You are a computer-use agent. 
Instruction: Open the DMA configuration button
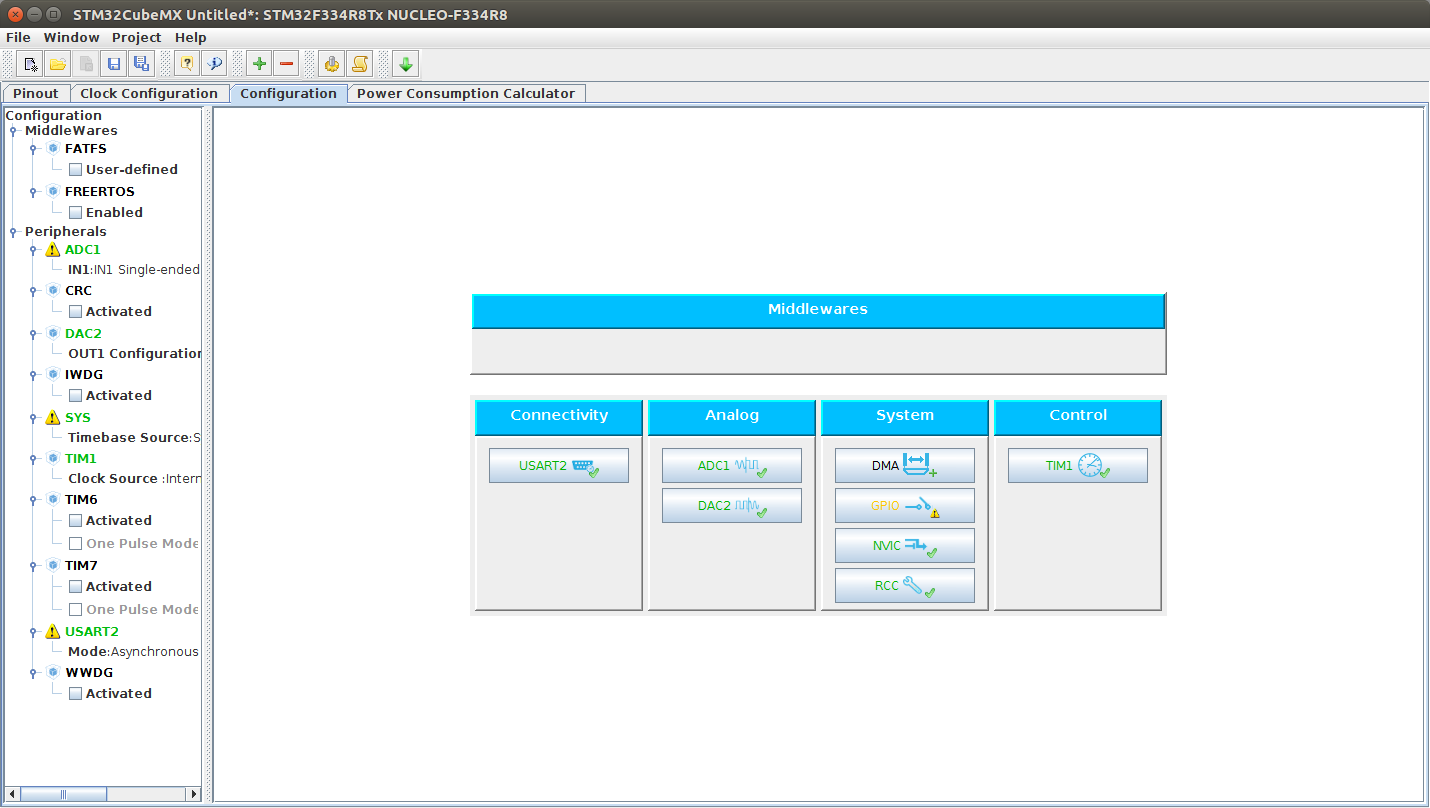coord(904,466)
